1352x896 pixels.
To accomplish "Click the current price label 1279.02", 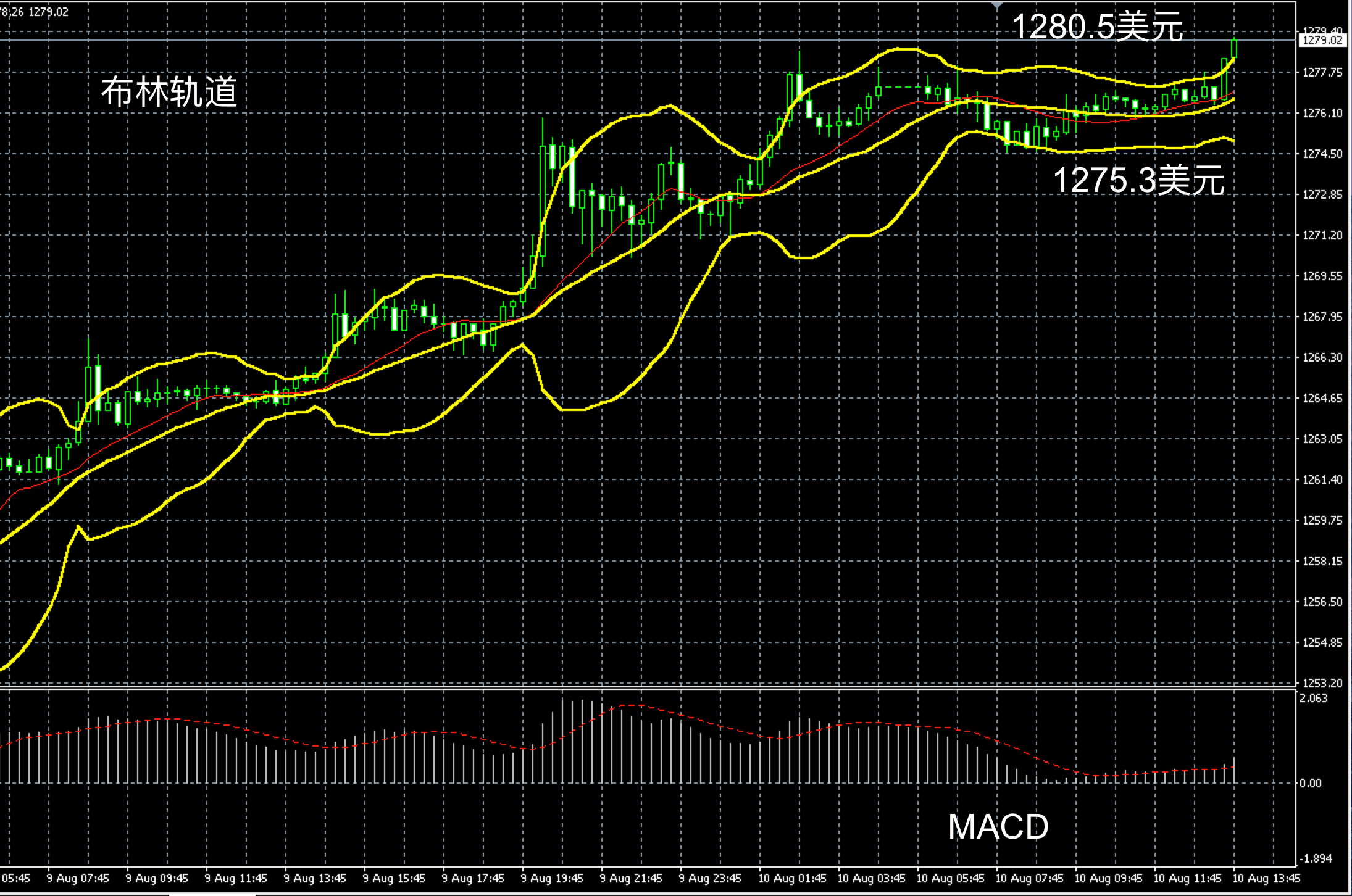I will coord(1321,41).
